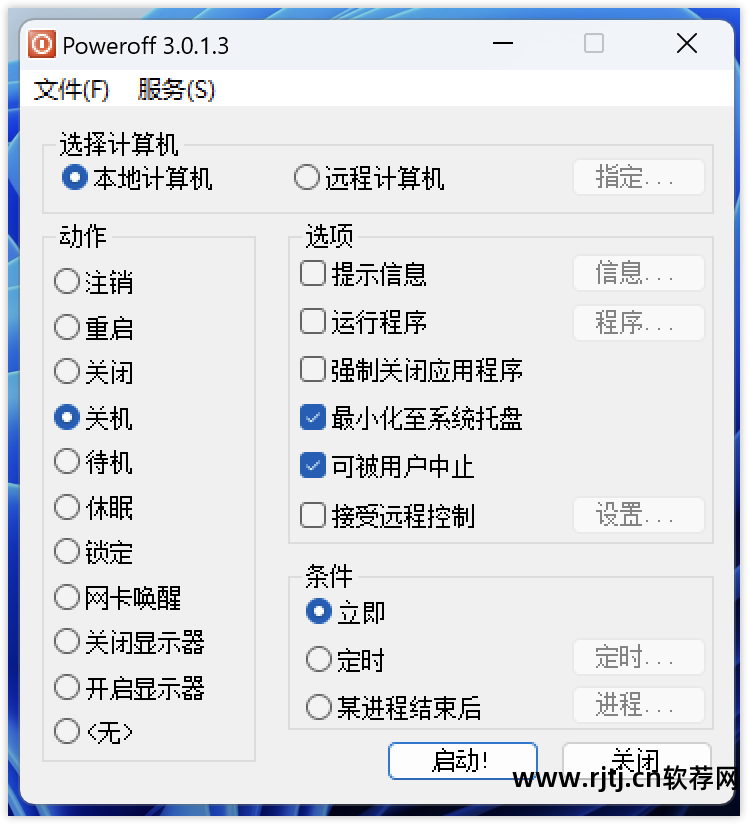Image resolution: width=748 pixels, height=824 pixels.
Task: Enable the 运行程序 (run program) checkbox
Action: (x=312, y=322)
